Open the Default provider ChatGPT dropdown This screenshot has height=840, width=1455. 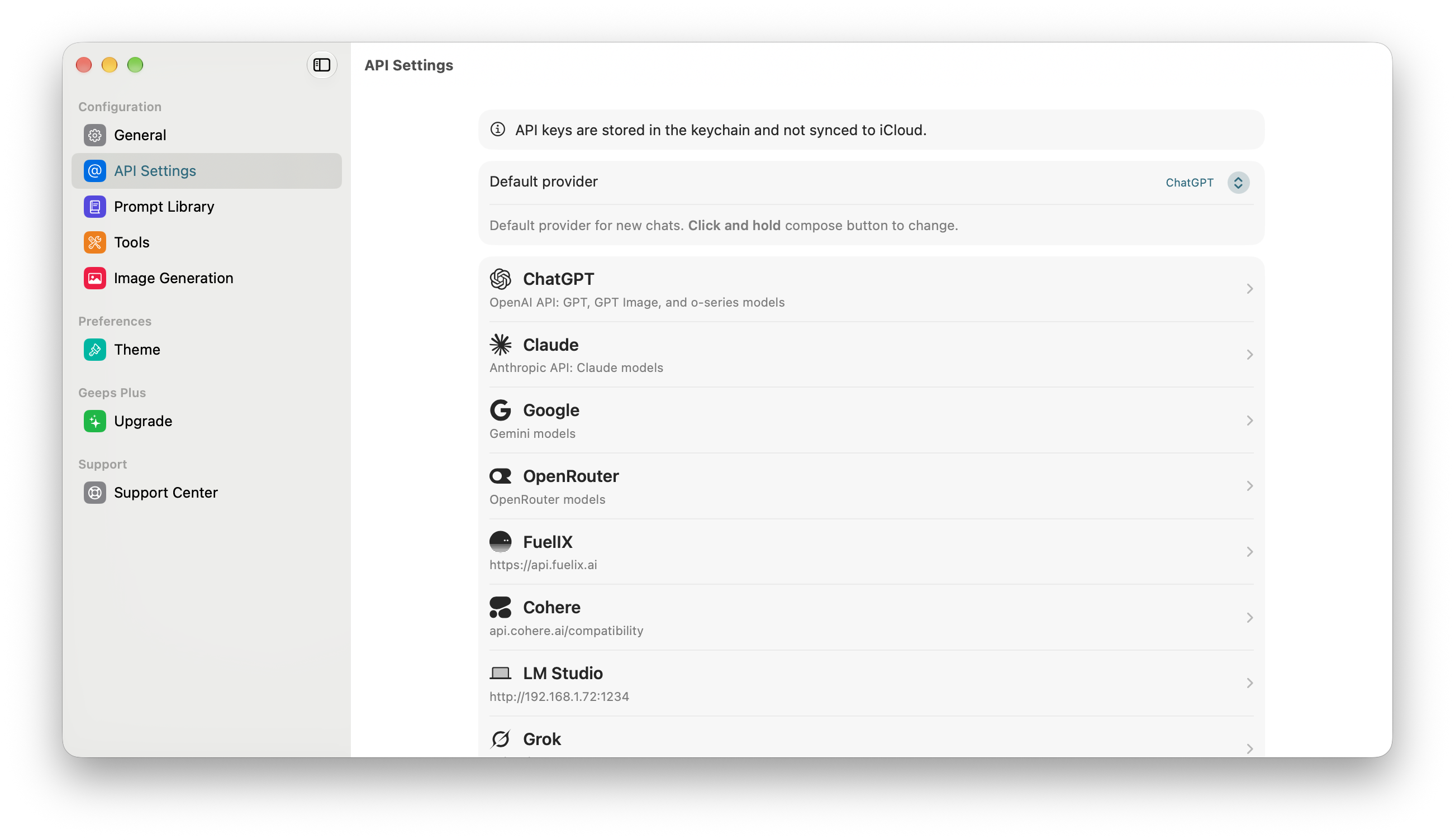point(1207,182)
